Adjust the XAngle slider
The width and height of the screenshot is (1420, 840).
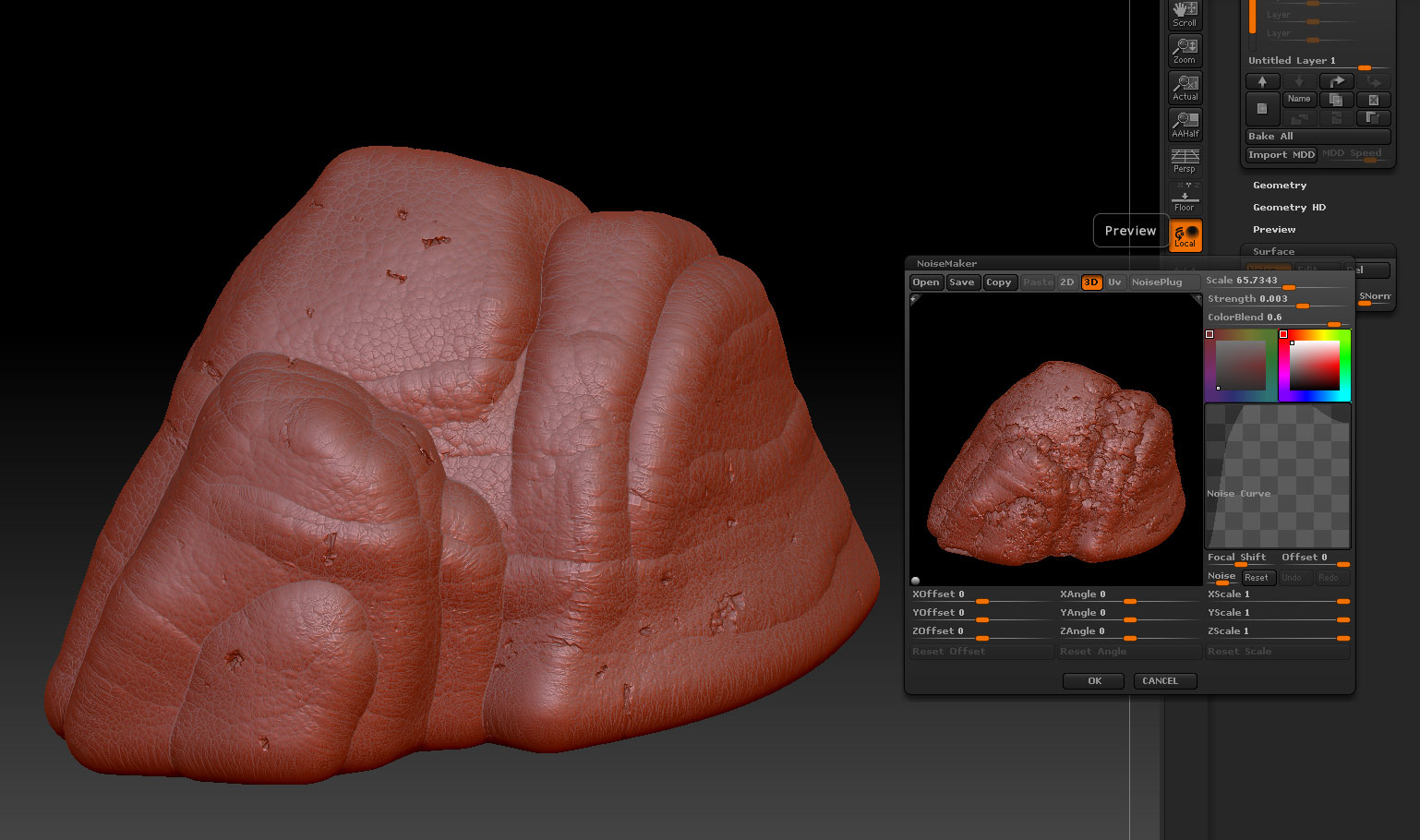(x=1129, y=595)
